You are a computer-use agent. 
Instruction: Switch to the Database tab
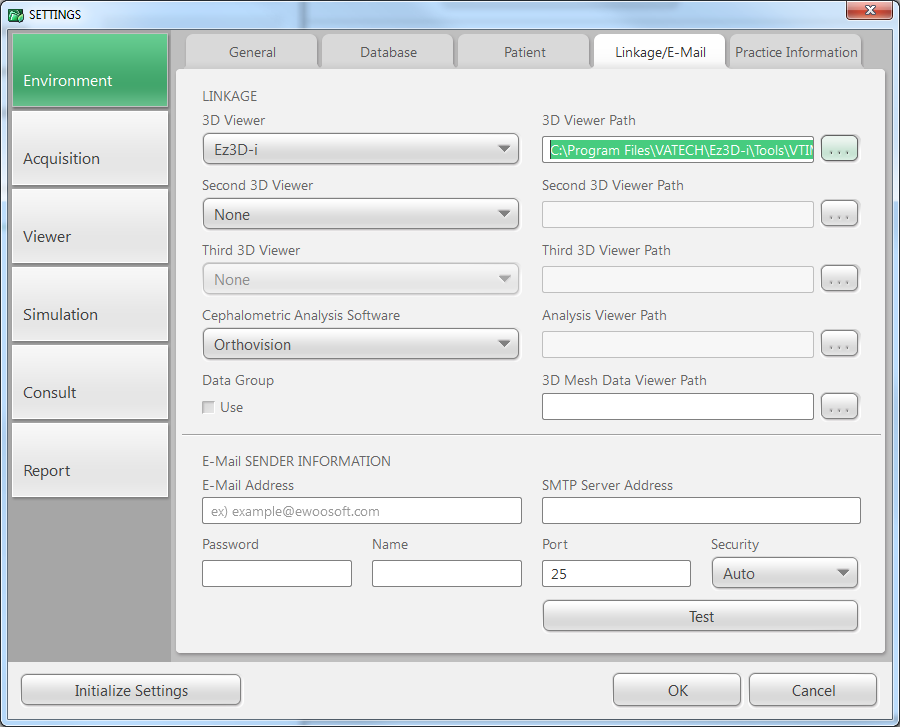point(388,52)
